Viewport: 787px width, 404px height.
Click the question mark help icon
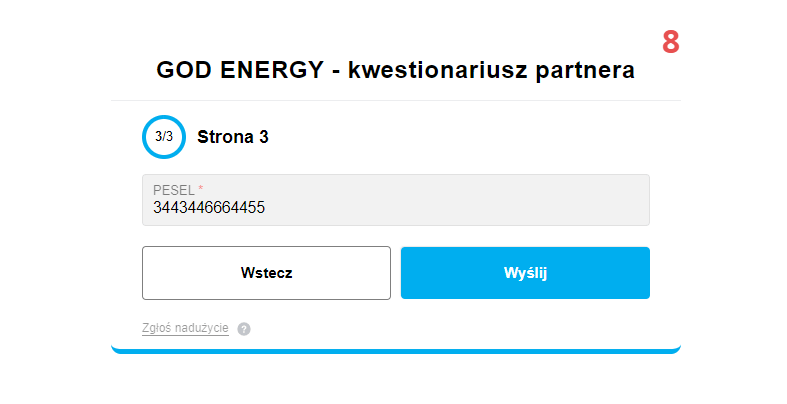244,329
